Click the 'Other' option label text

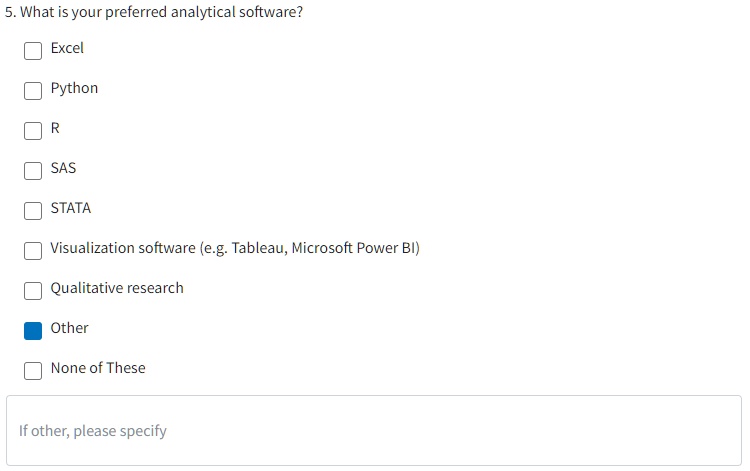click(69, 328)
